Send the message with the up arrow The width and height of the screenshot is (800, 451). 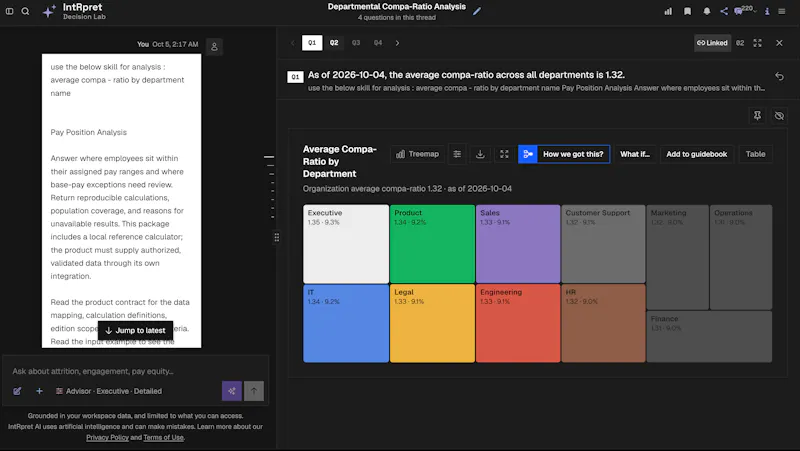coord(254,391)
